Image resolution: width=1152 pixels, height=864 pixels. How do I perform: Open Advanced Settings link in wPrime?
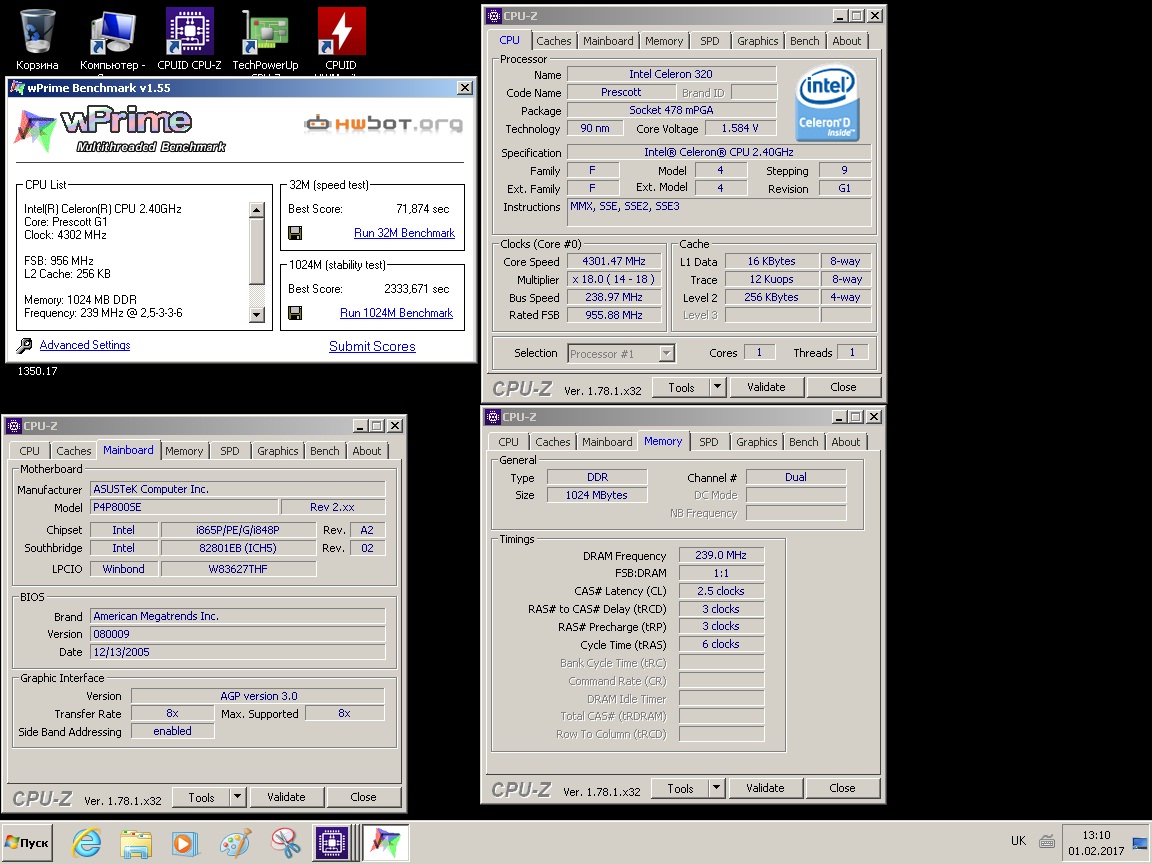click(84, 345)
